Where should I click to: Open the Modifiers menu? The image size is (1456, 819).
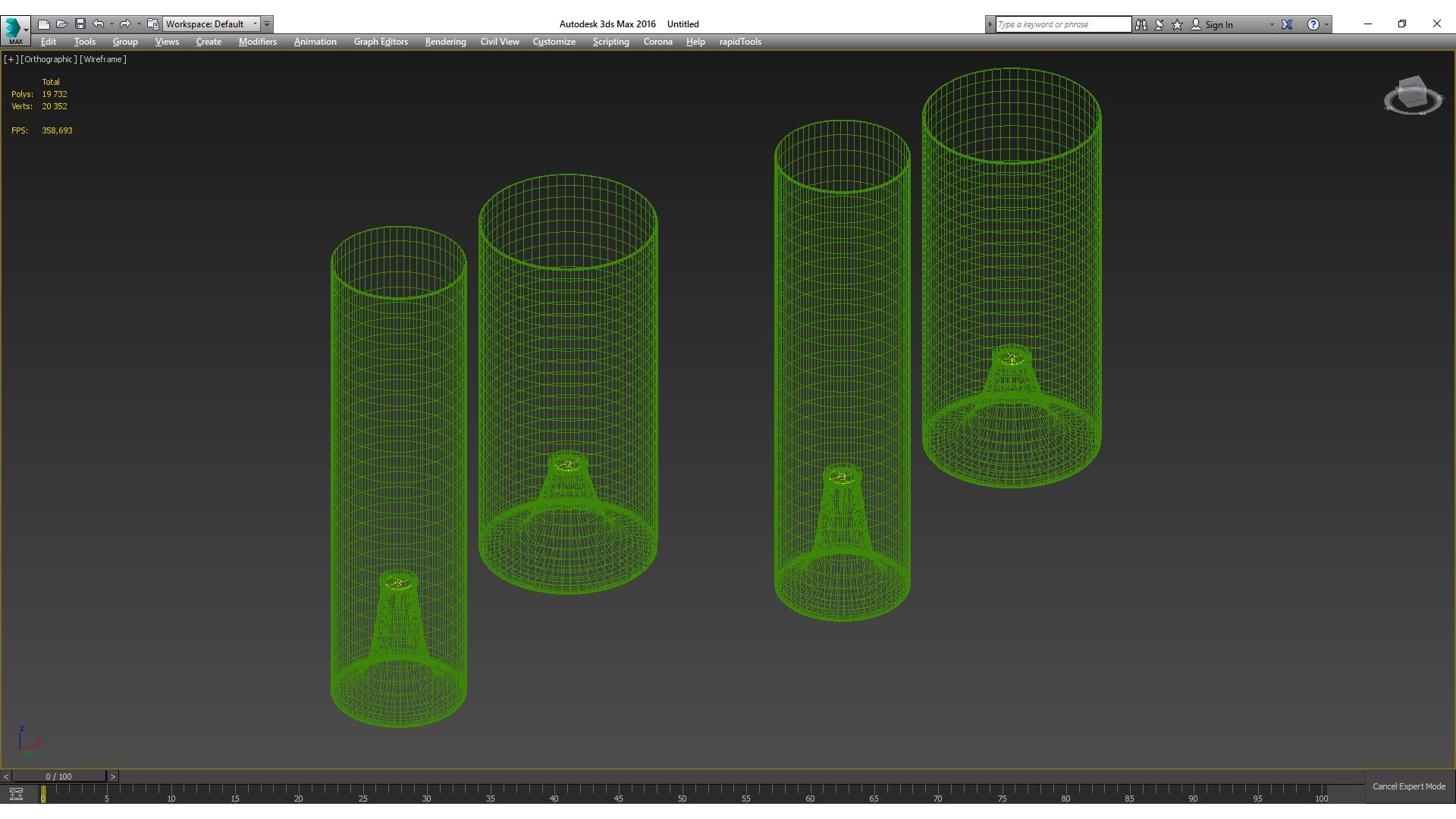(x=257, y=42)
